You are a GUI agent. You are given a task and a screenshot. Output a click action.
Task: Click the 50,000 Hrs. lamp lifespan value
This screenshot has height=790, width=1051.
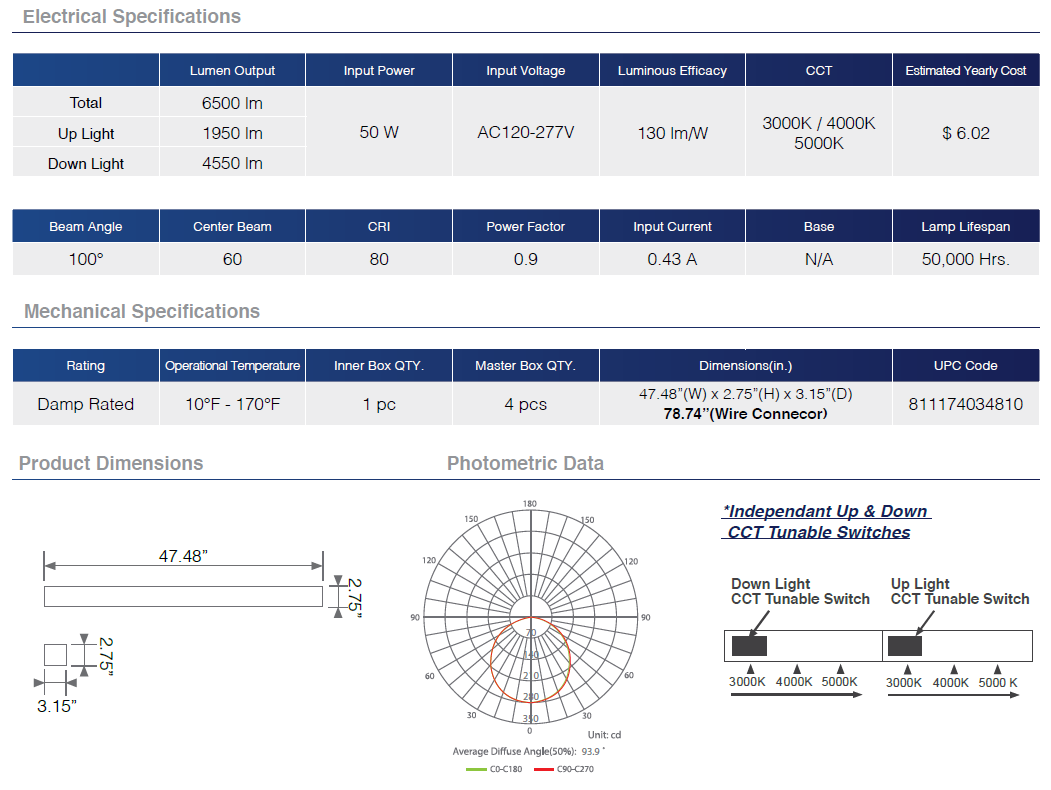(x=965, y=260)
